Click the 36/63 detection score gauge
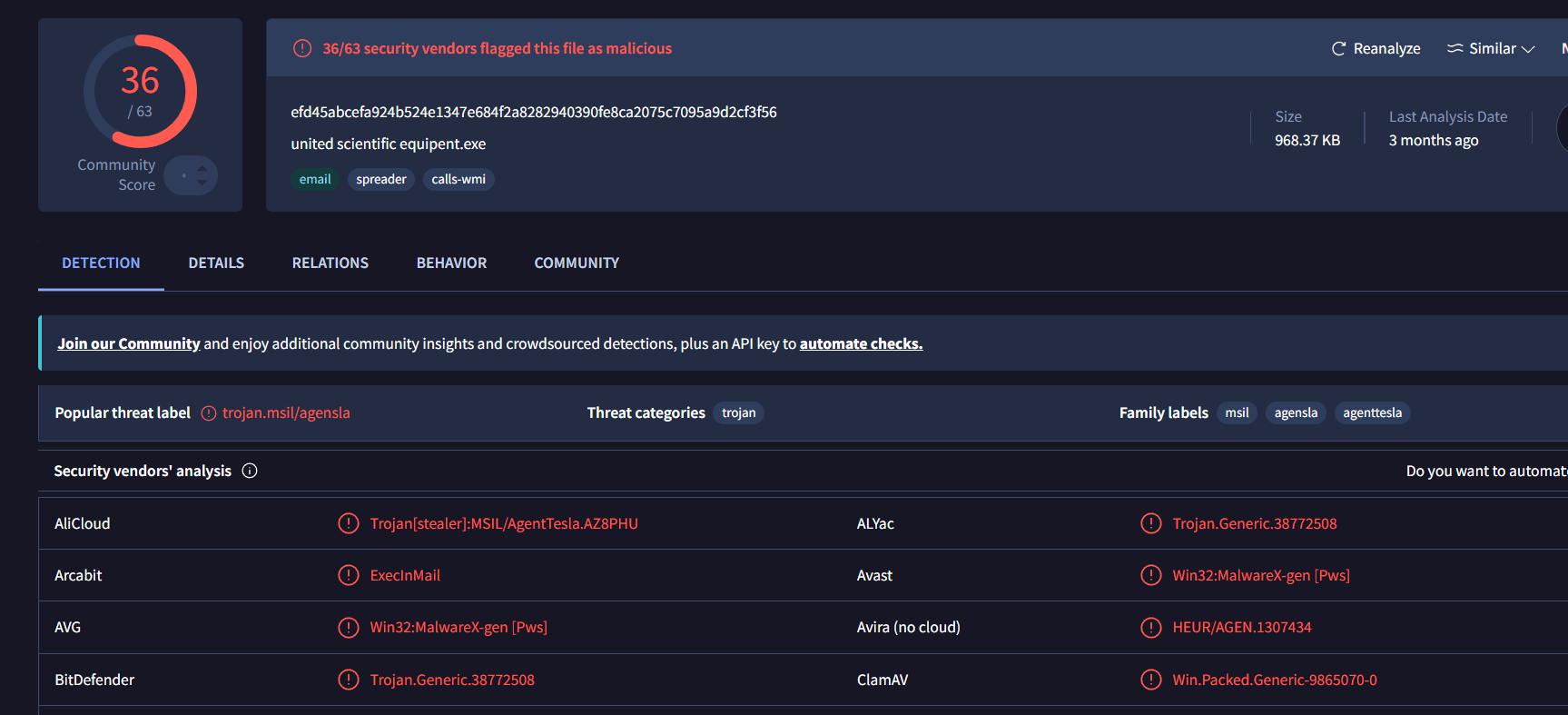The width and height of the screenshot is (1568, 715). coord(140,91)
